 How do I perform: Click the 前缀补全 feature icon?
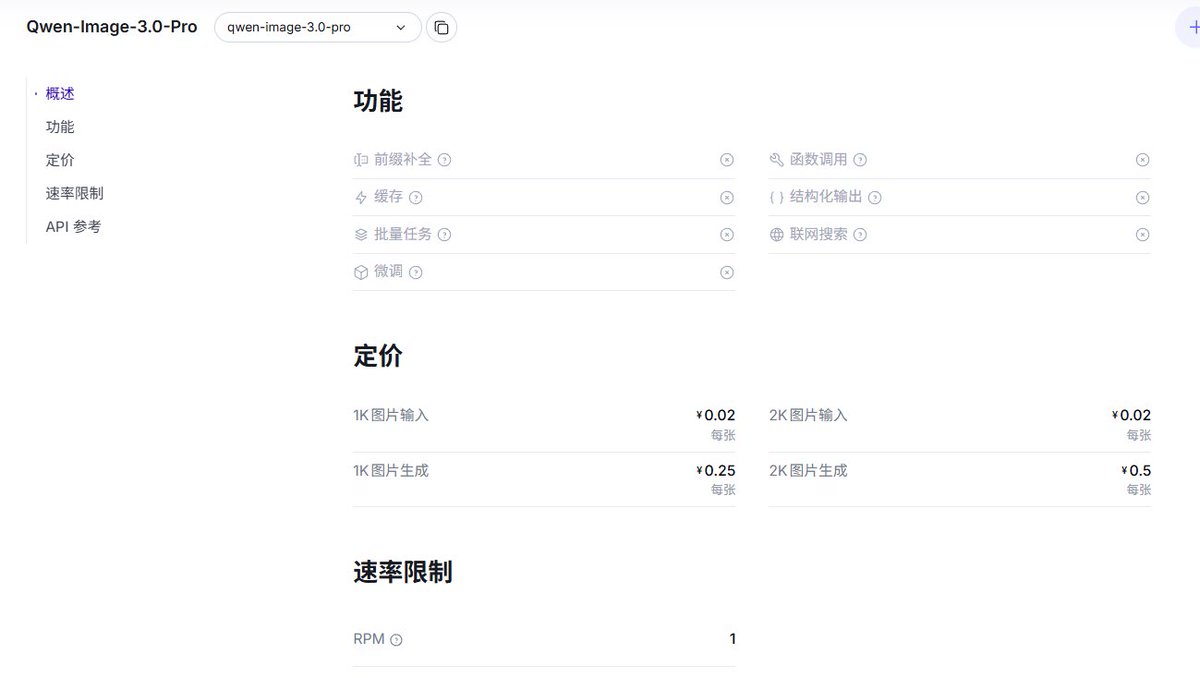[x=361, y=160]
